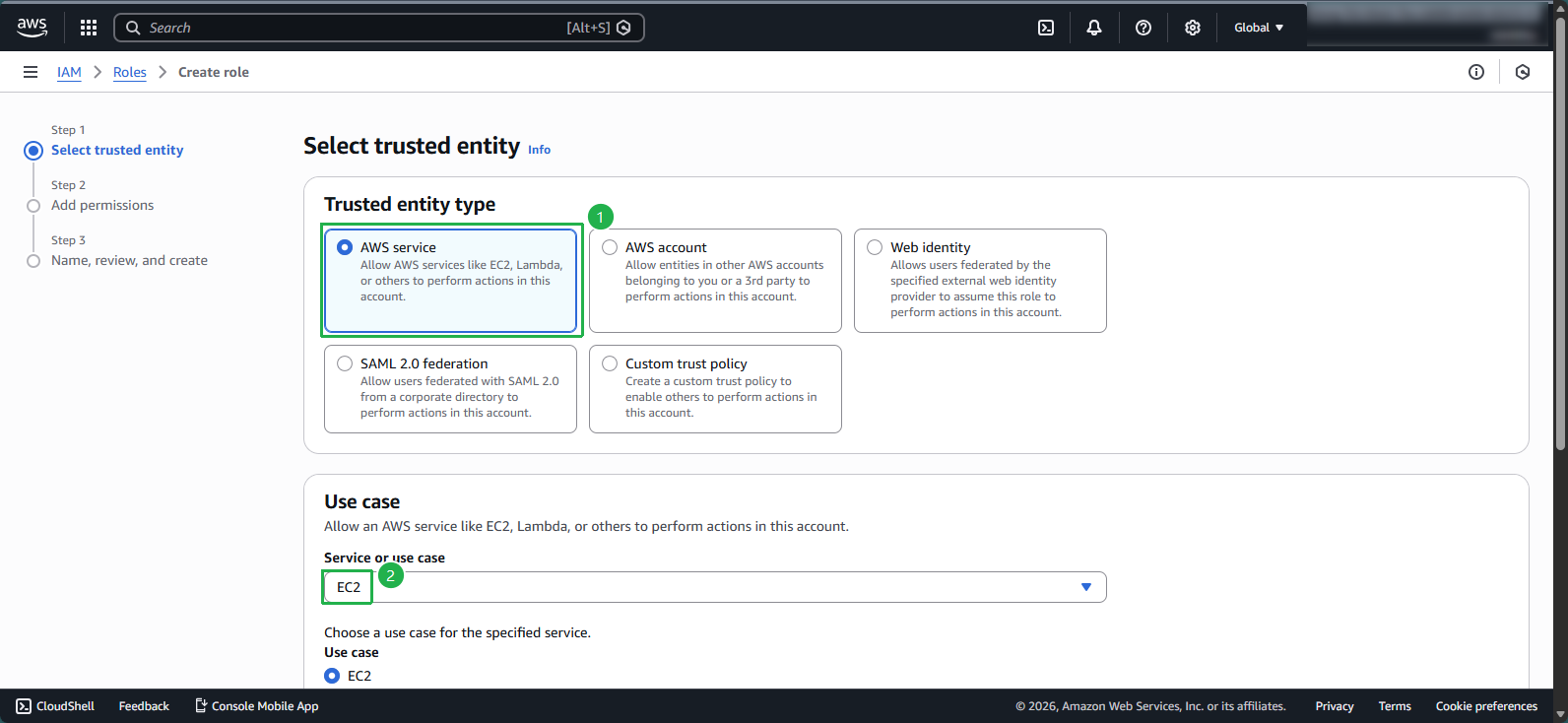The height and width of the screenshot is (723, 1568).
Task: Click the search magnifier icon
Action: click(133, 28)
